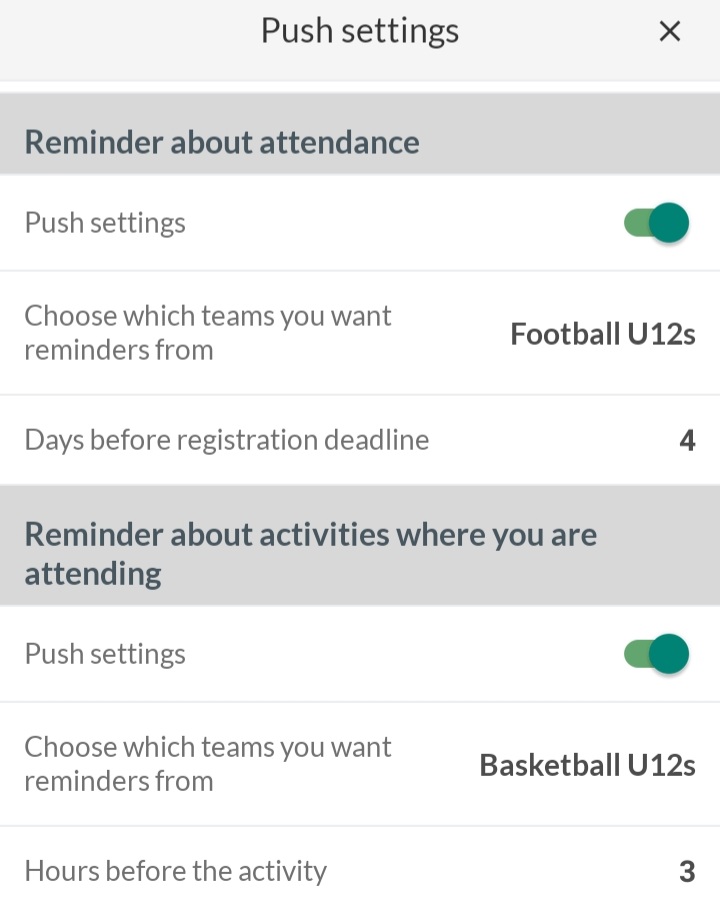Tap 'Push settings' label in attendance section

point(105,223)
